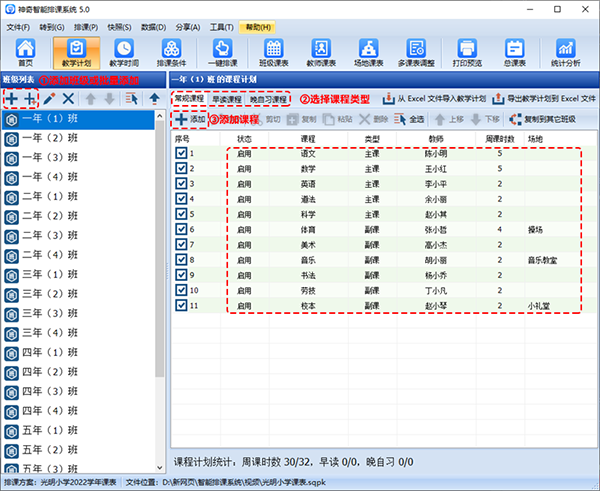Viewport: 600px width, 491px height.
Task: Click the X delete icon in class list toolbar
Action: coord(68,98)
